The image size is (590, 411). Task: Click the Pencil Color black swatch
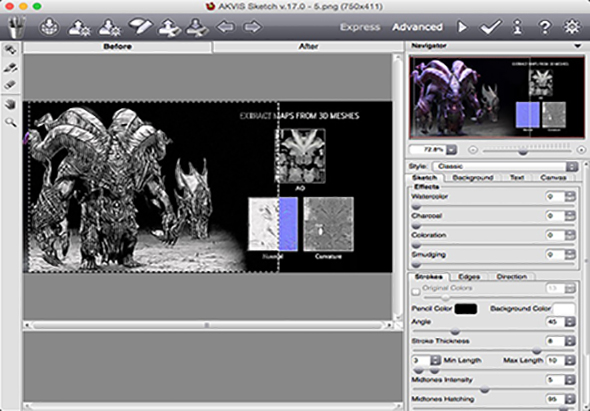[466, 309]
